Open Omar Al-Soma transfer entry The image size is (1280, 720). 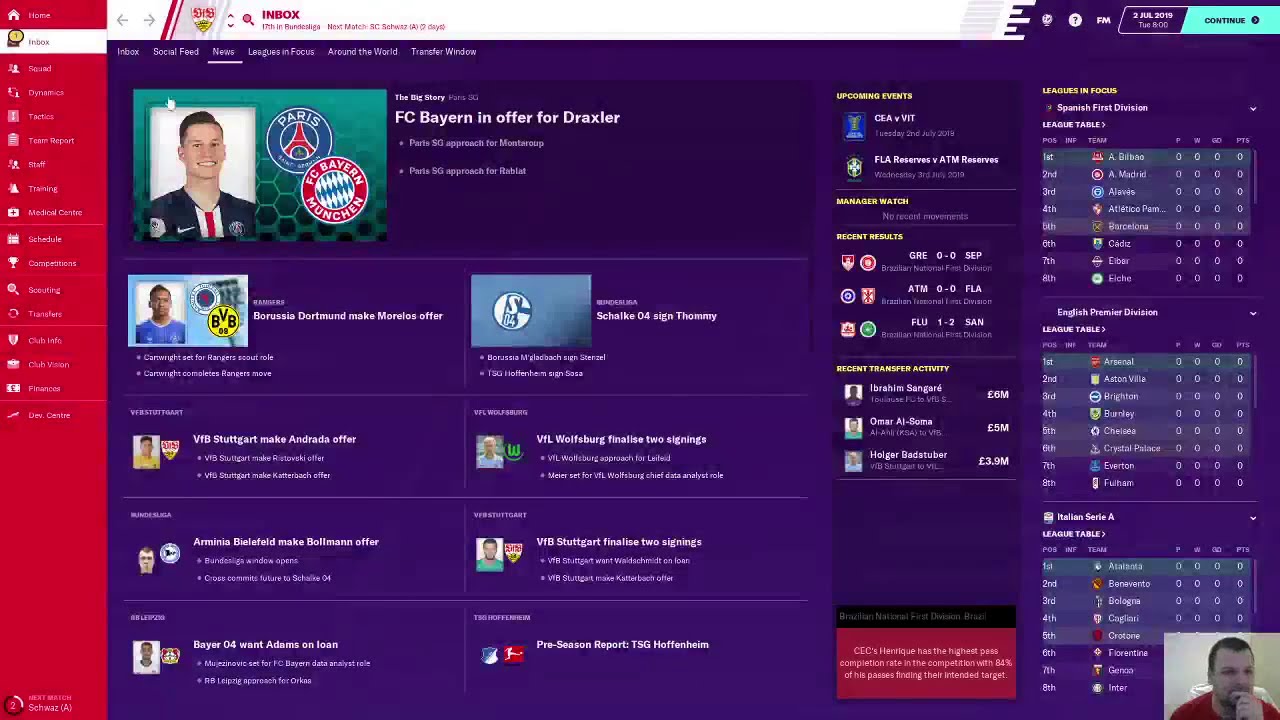click(x=926, y=427)
